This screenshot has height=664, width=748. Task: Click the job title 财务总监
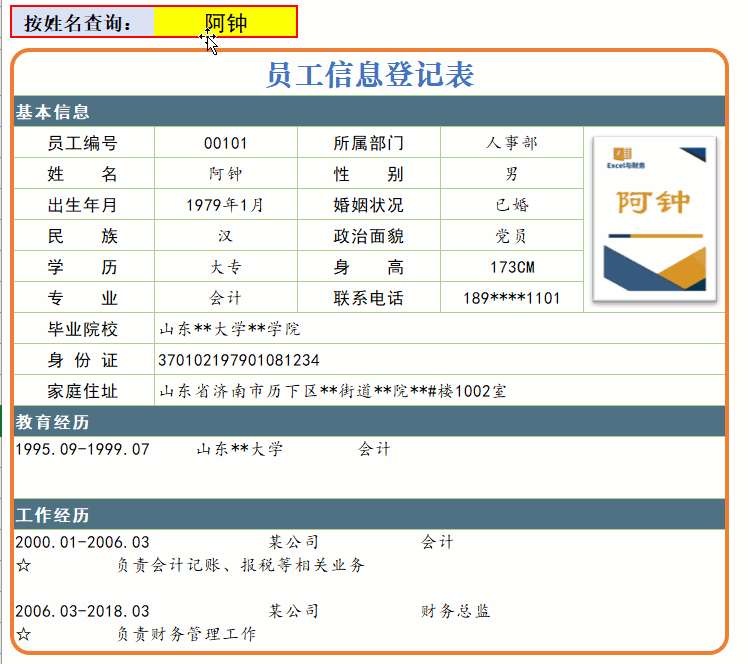click(456, 611)
